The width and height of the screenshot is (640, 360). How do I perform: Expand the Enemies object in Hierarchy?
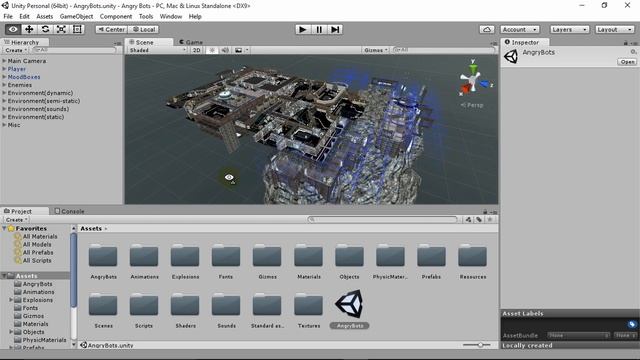click(x=4, y=85)
